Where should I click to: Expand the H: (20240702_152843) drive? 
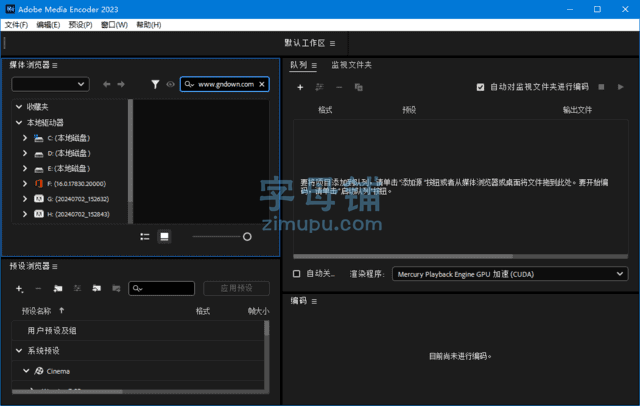[25, 214]
